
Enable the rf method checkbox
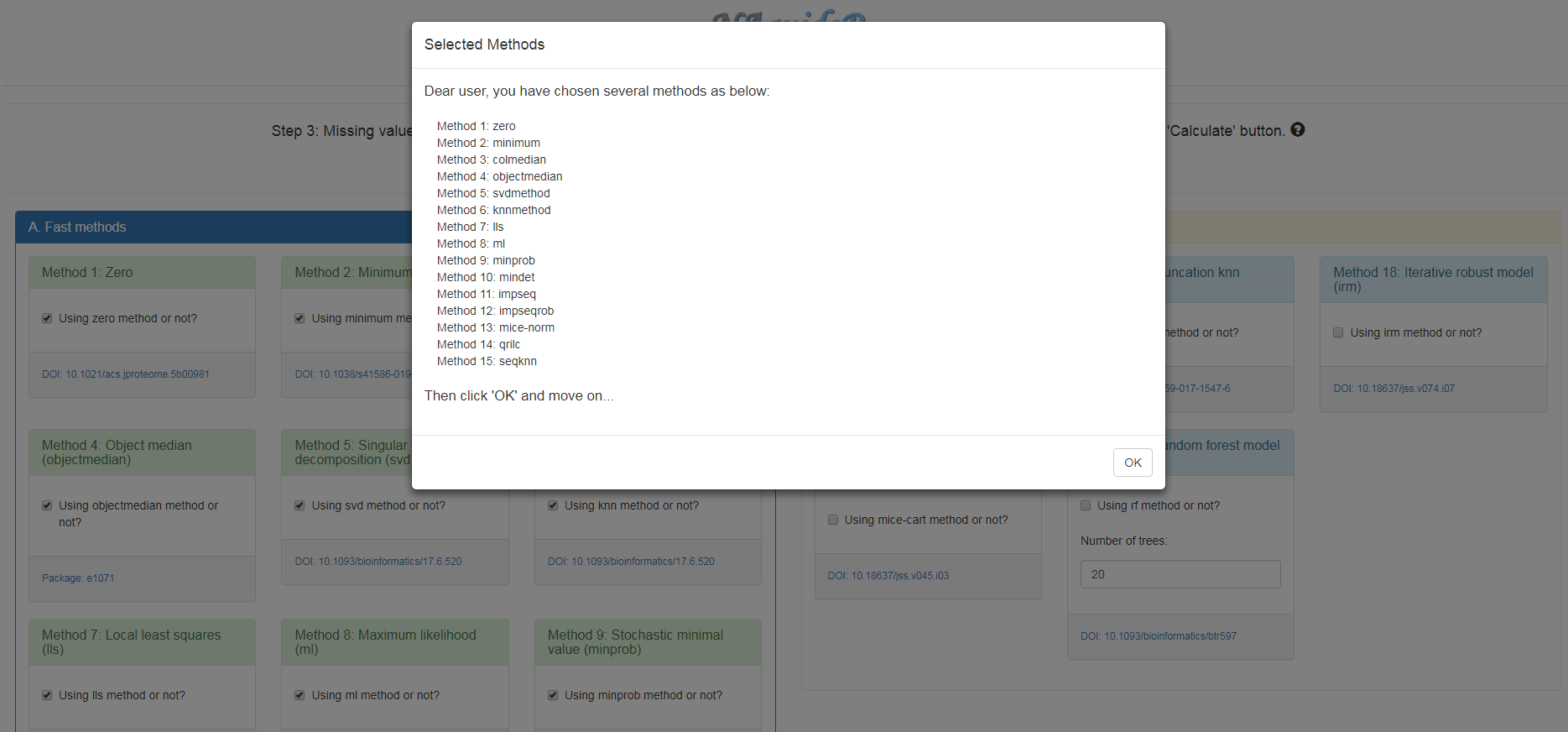(x=1086, y=505)
